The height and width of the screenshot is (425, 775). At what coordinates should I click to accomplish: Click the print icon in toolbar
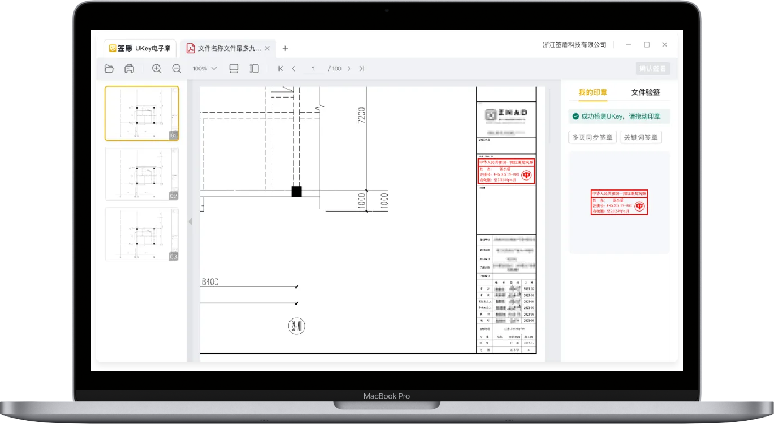[x=129, y=68]
